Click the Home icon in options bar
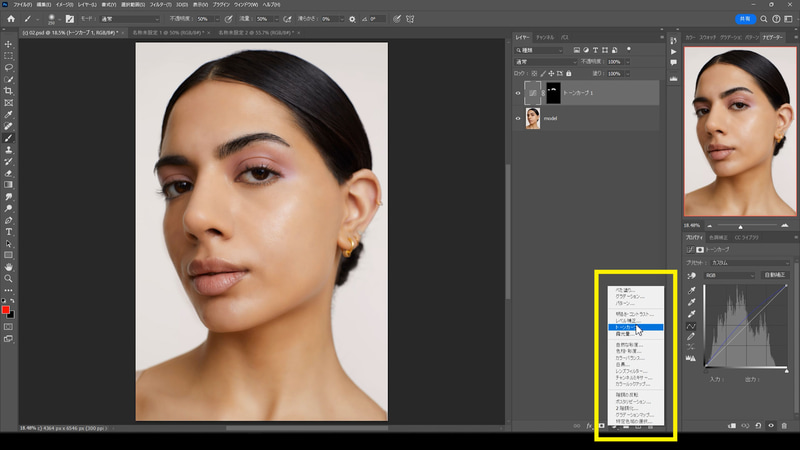This screenshot has height=450, width=800. [x=10, y=19]
